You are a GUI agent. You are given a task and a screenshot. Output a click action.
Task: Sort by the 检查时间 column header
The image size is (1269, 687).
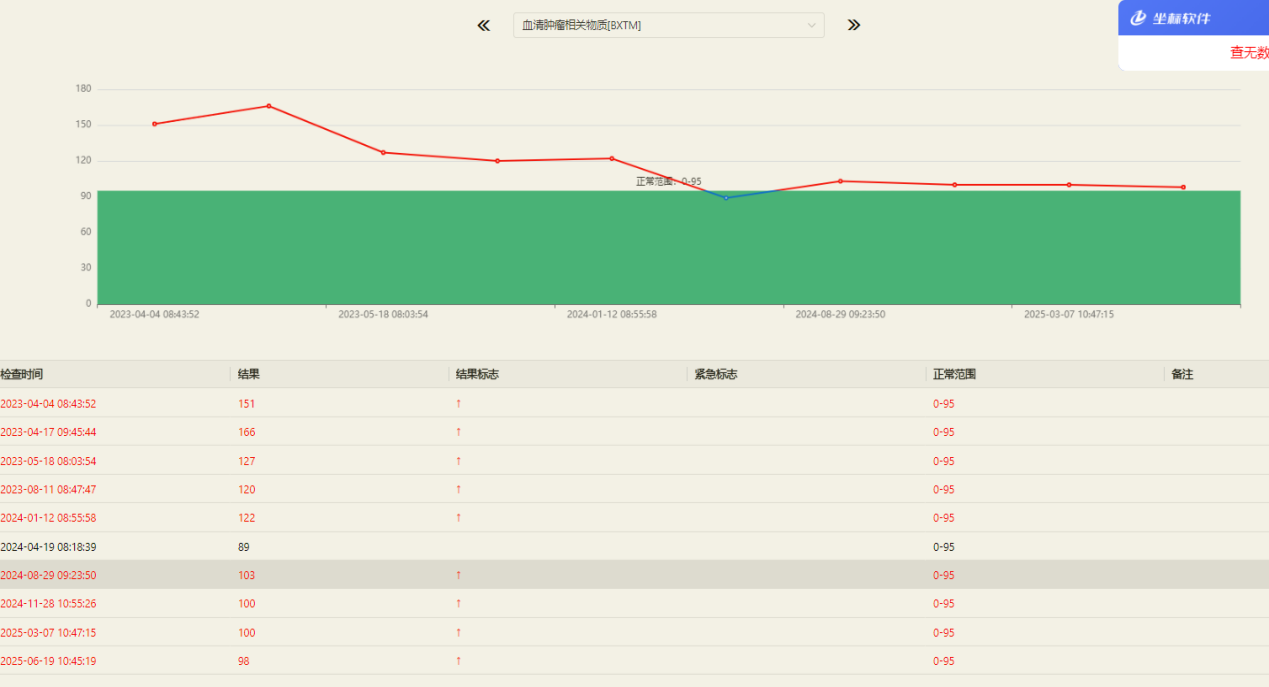tap(22, 374)
